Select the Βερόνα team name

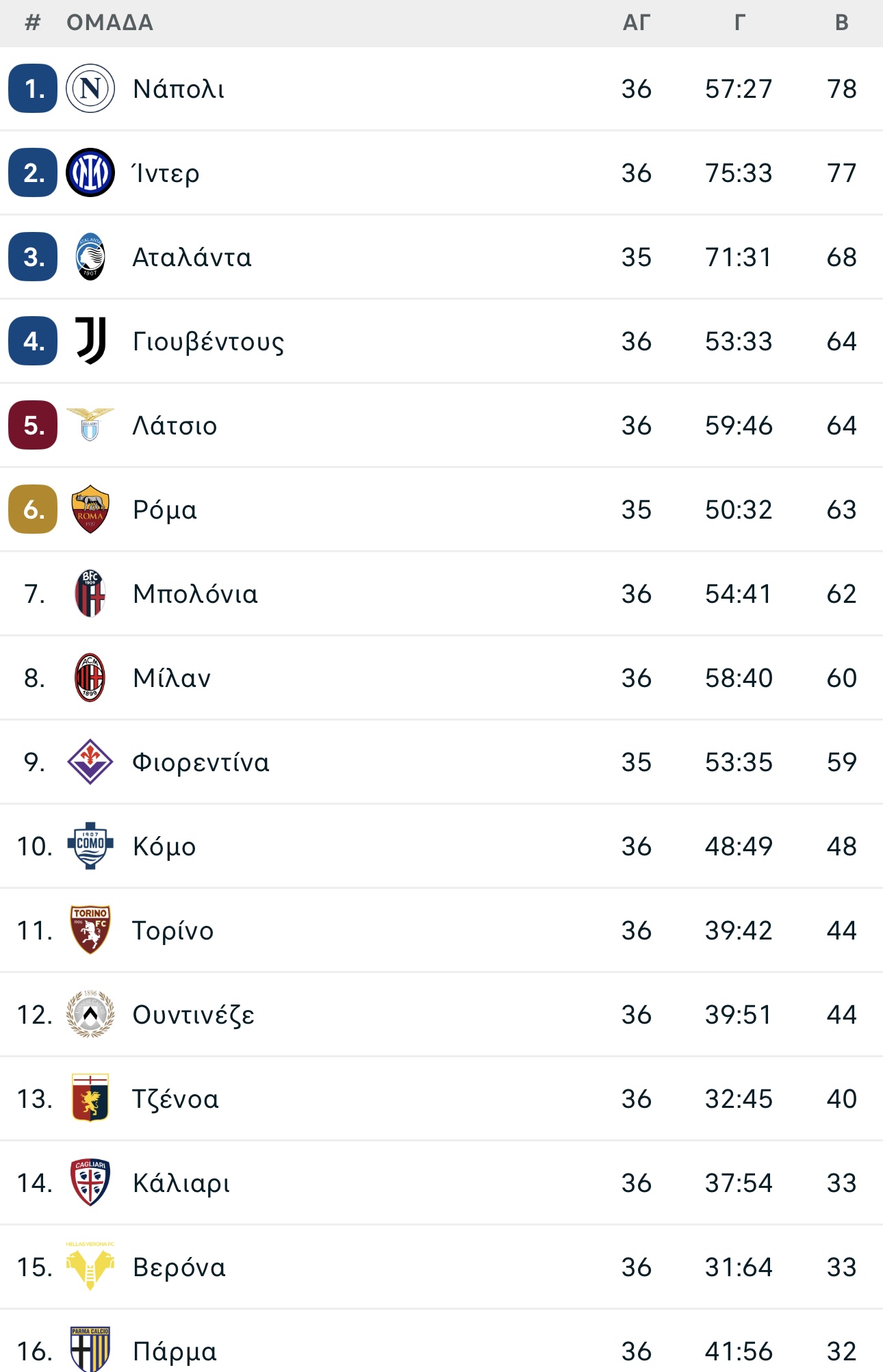coord(179,1267)
